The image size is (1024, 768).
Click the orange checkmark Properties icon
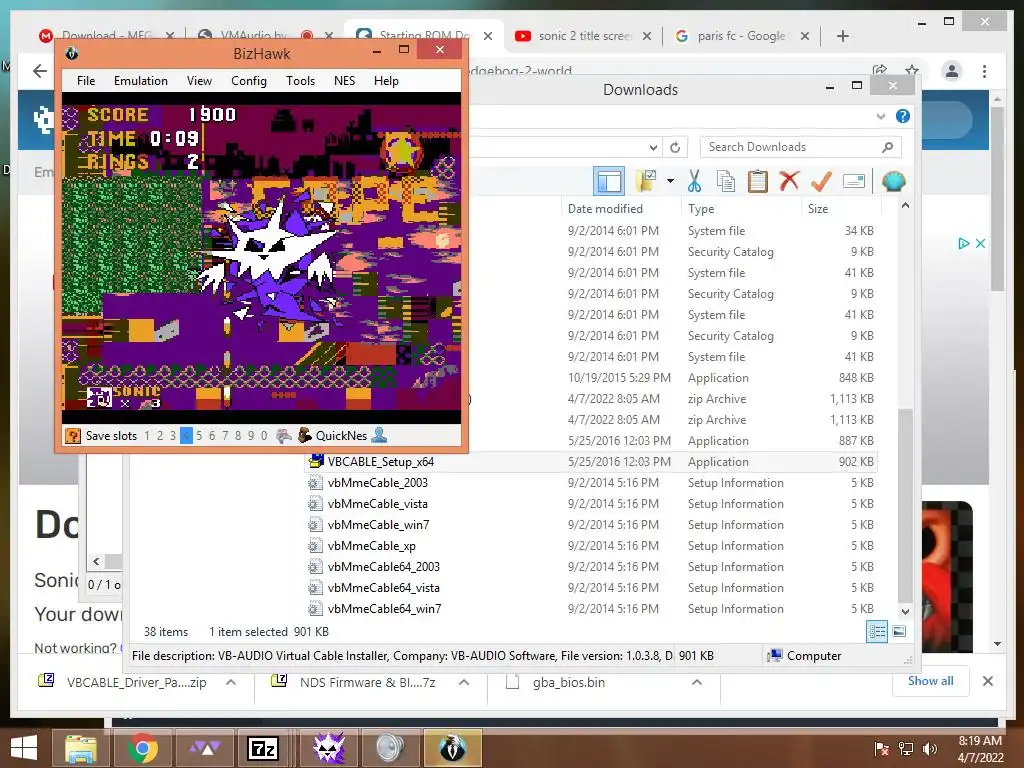[x=821, y=181]
